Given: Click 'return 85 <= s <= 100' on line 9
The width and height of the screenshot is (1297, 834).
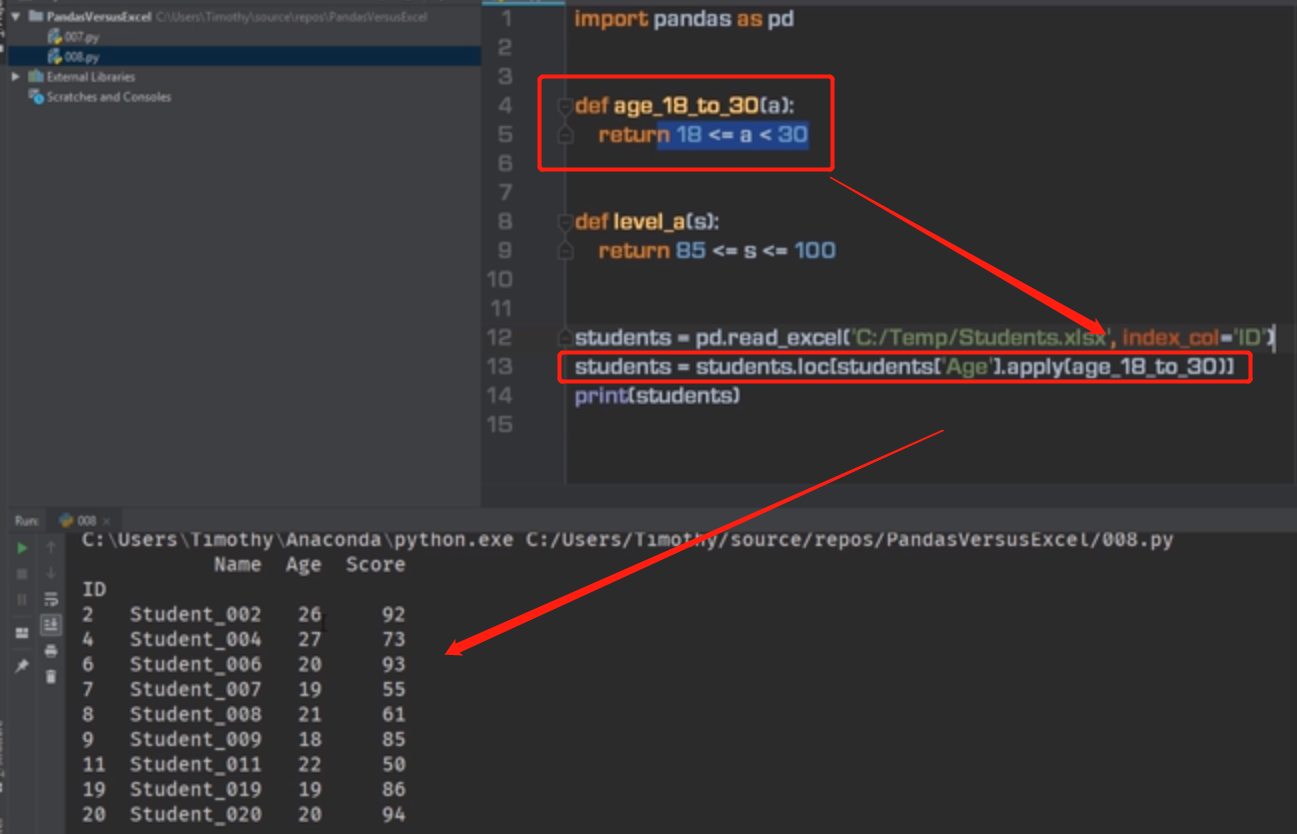Looking at the screenshot, I should (717, 250).
